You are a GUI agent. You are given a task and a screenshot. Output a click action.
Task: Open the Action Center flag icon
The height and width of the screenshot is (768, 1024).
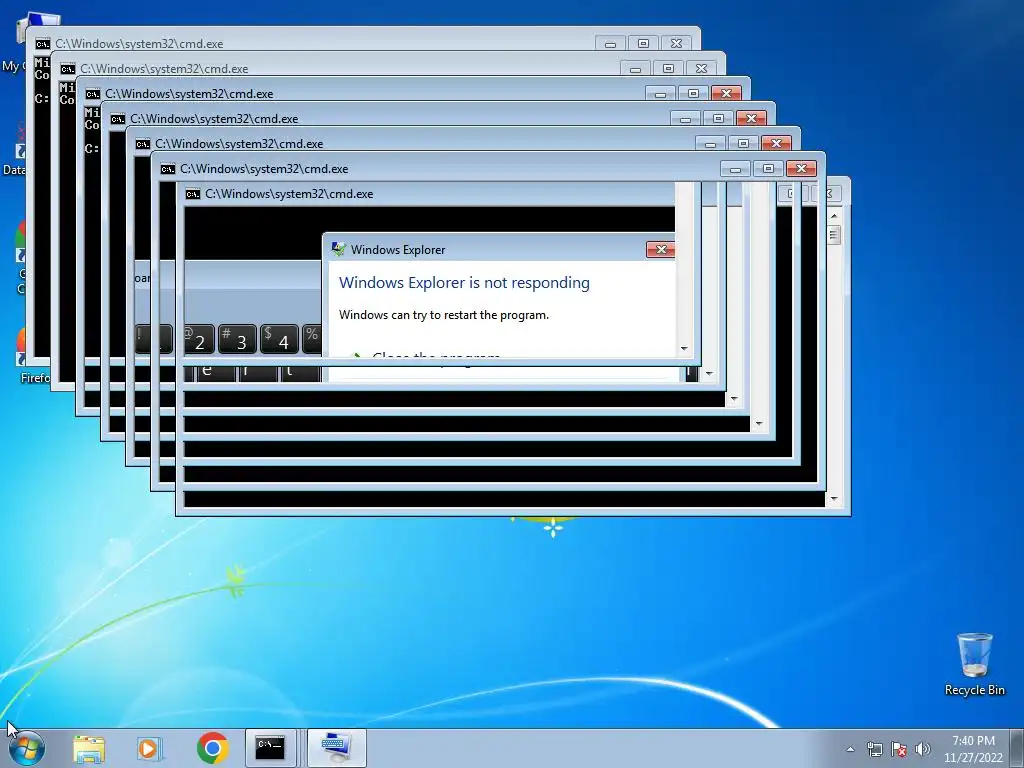click(899, 749)
